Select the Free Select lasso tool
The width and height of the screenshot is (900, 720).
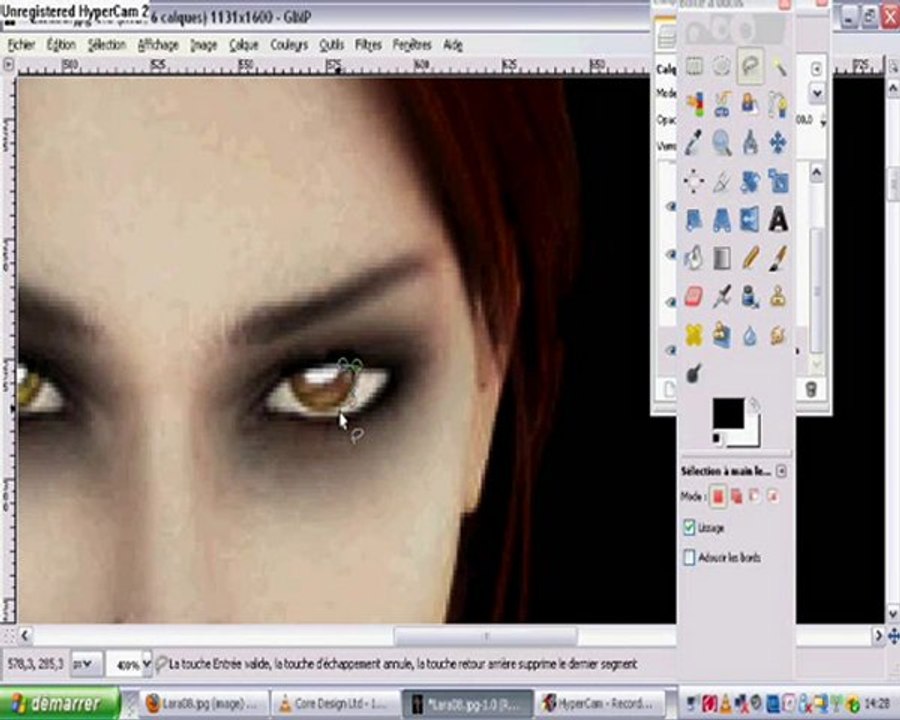point(750,67)
